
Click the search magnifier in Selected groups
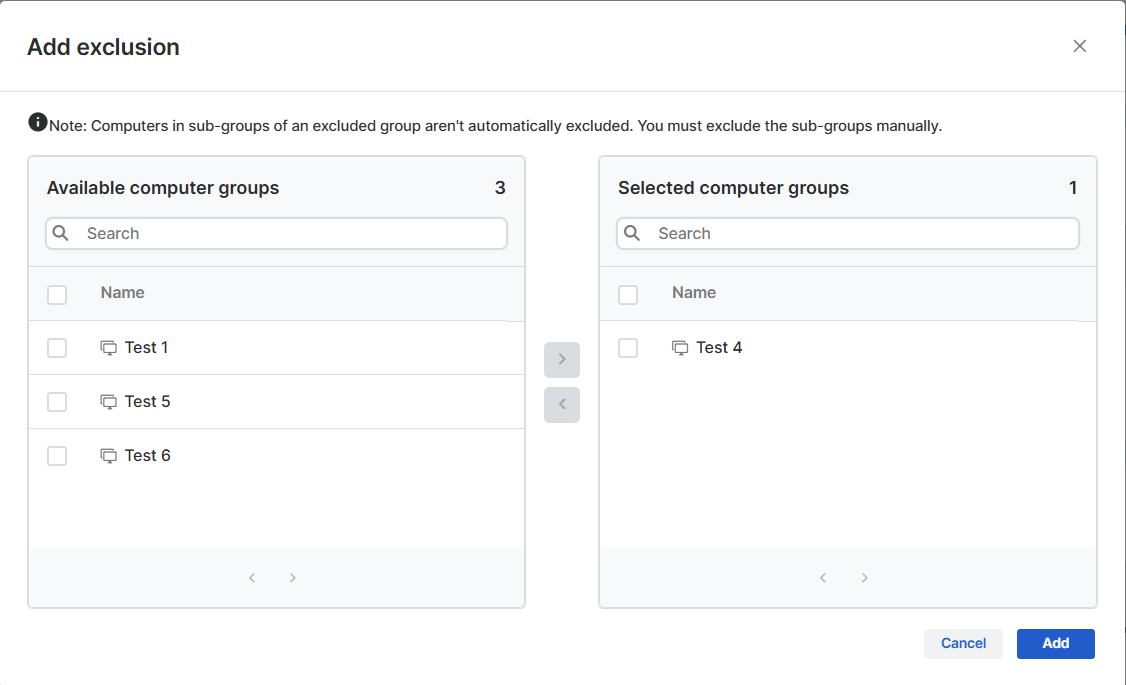point(631,233)
